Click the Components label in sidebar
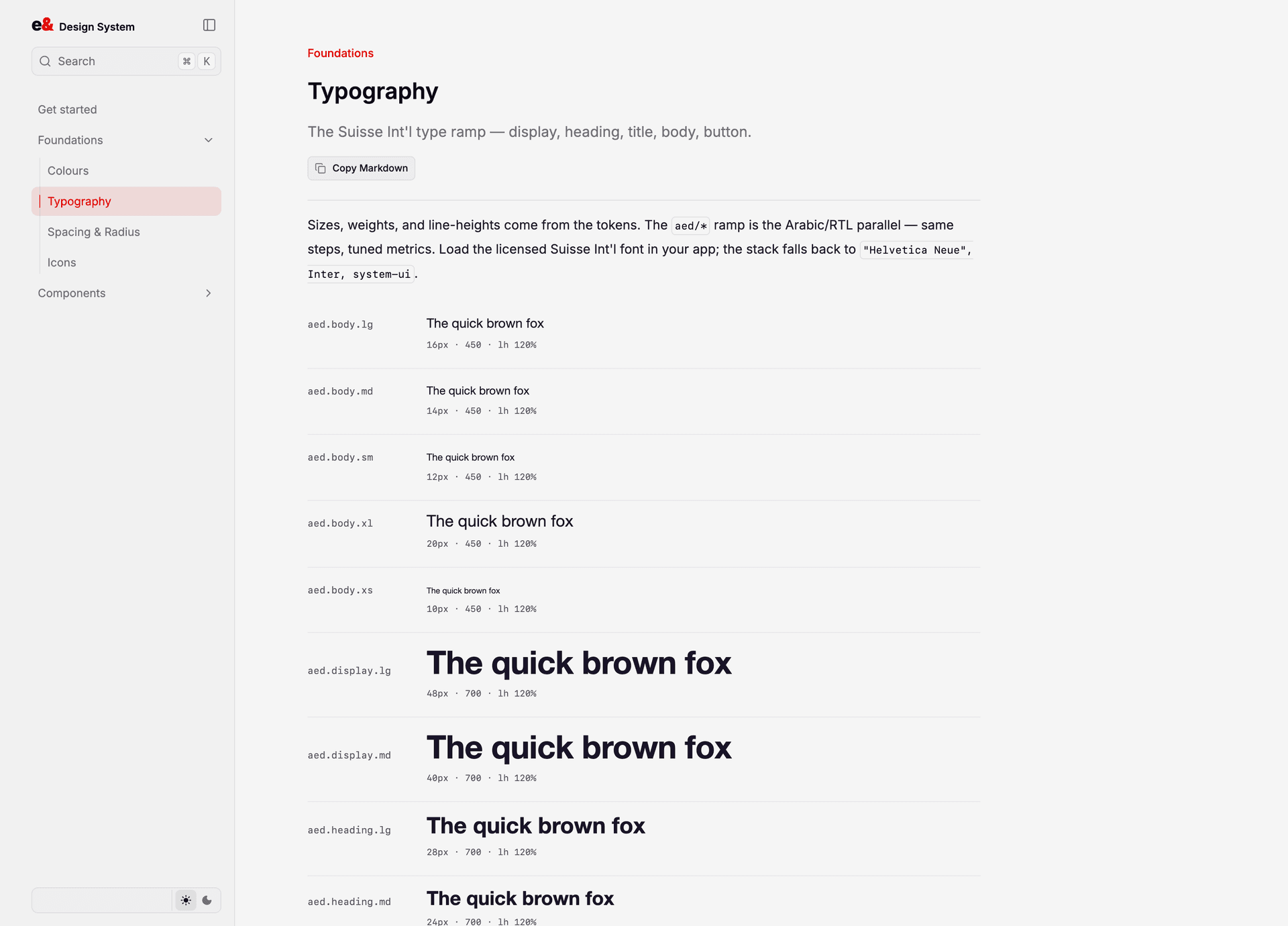 pyautogui.click(x=72, y=293)
